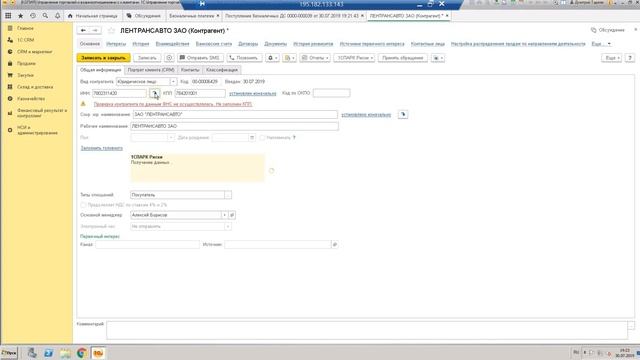Open the calendar for Дата рождения
The image size is (640, 360).
click(252, 138)
